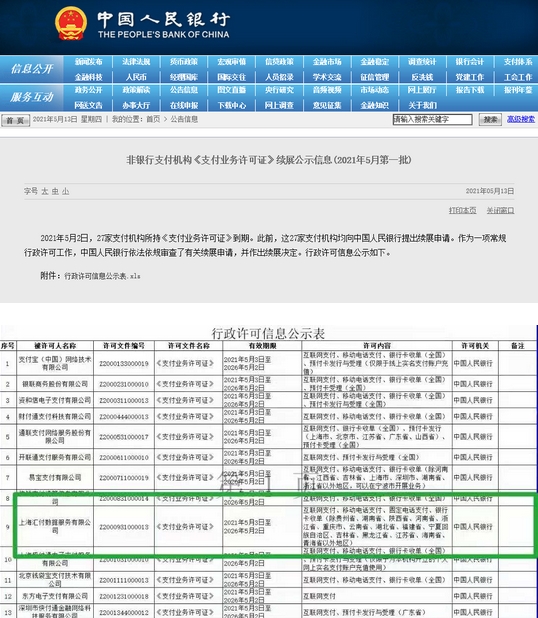Image resolution: width=538 pixels, height=618 pixels.
Task: Go to the 音频视频 section
Action: tap(327, 90)
